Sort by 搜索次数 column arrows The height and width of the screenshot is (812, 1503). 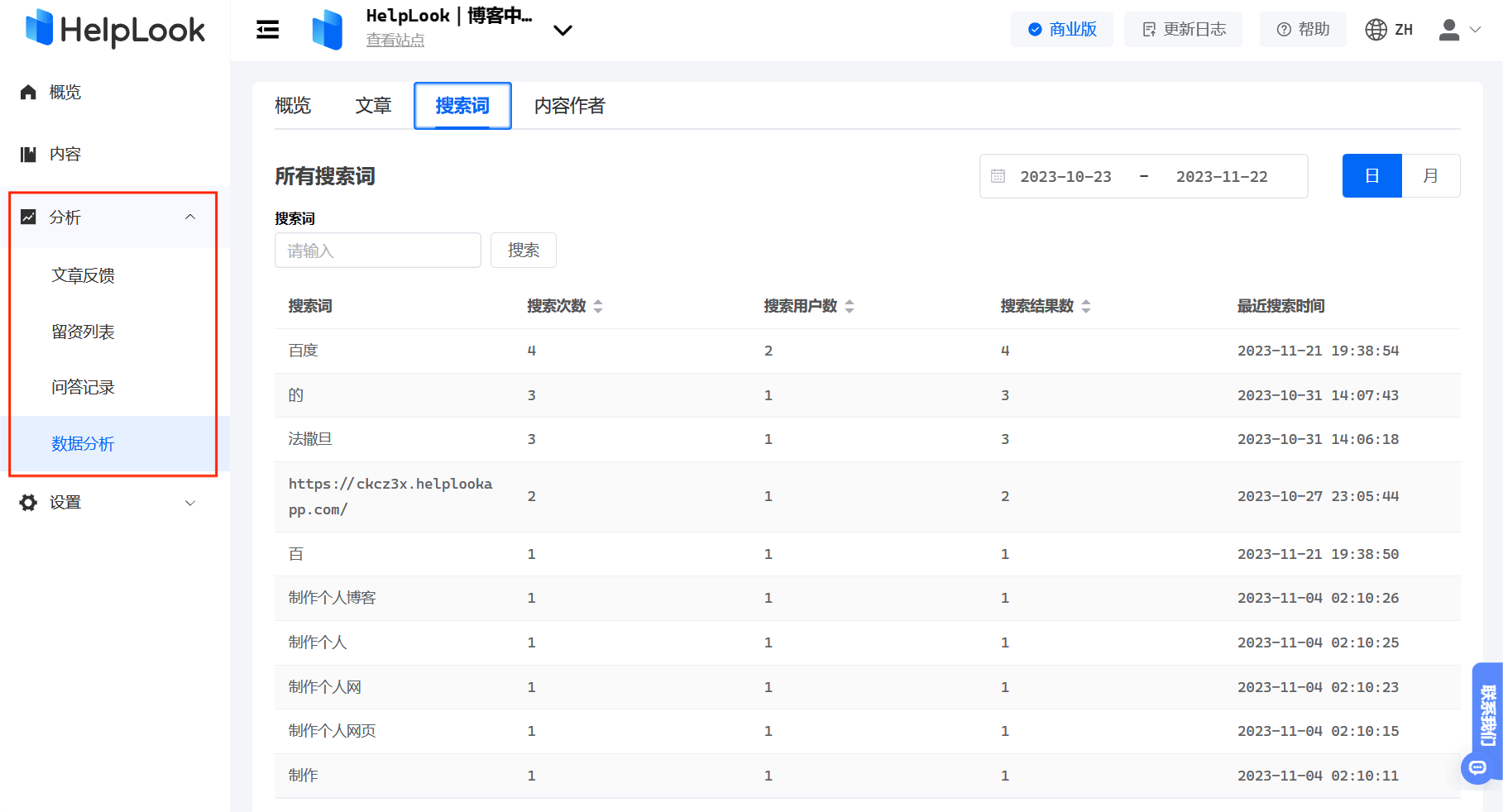pyautogui.click(x=598, y=306)
